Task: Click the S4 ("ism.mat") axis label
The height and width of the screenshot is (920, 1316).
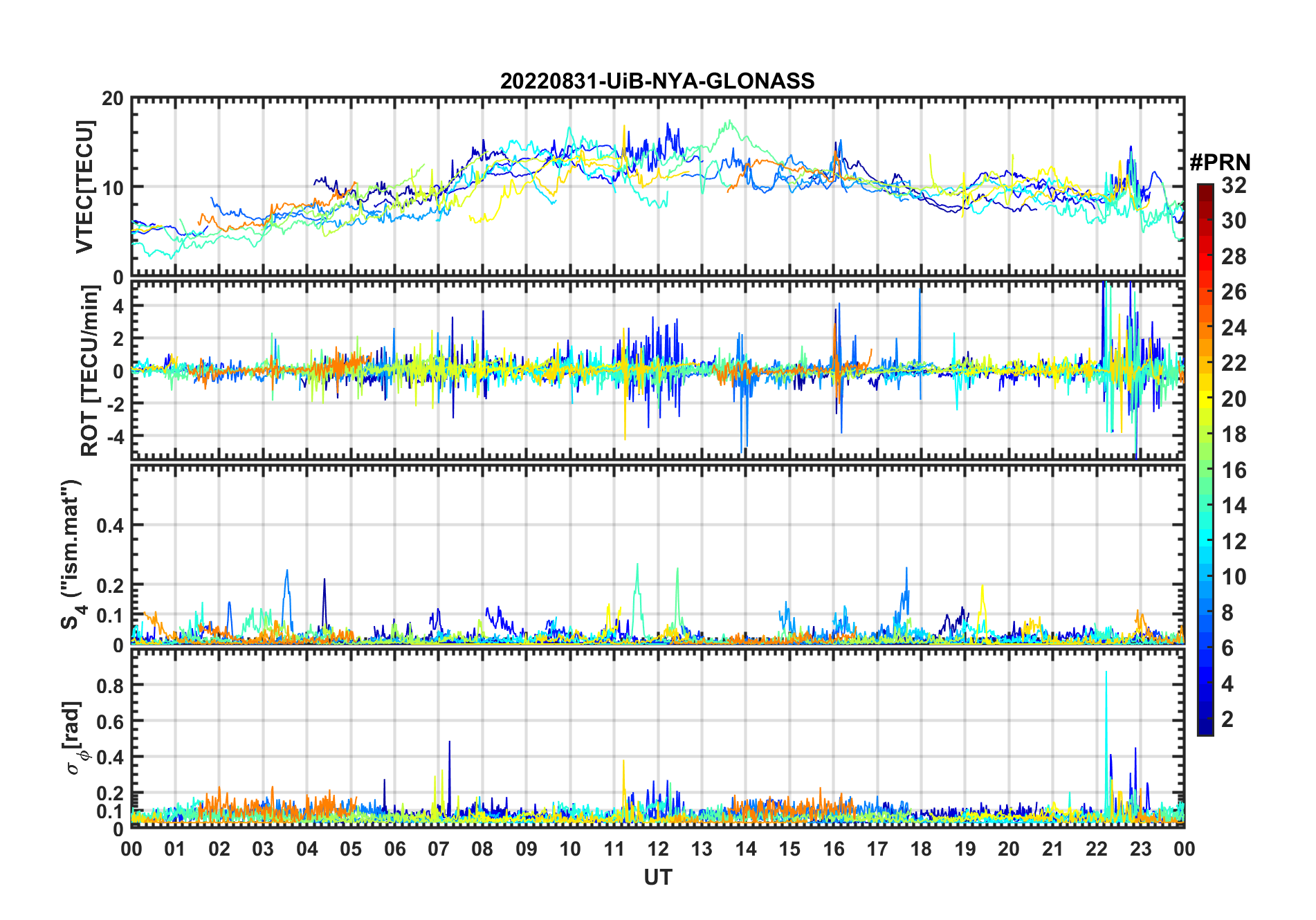Action: [x=72, y=555]
